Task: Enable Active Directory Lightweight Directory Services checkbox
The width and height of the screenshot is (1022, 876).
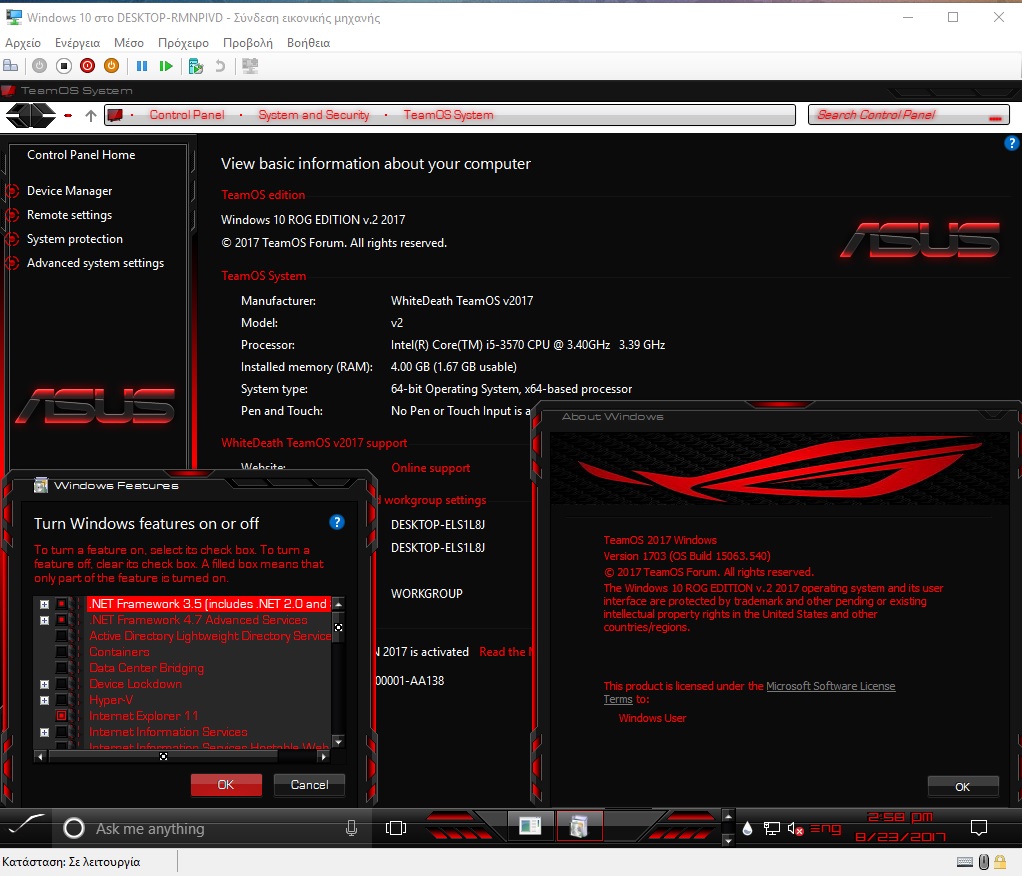Action: tap(61, 636)
